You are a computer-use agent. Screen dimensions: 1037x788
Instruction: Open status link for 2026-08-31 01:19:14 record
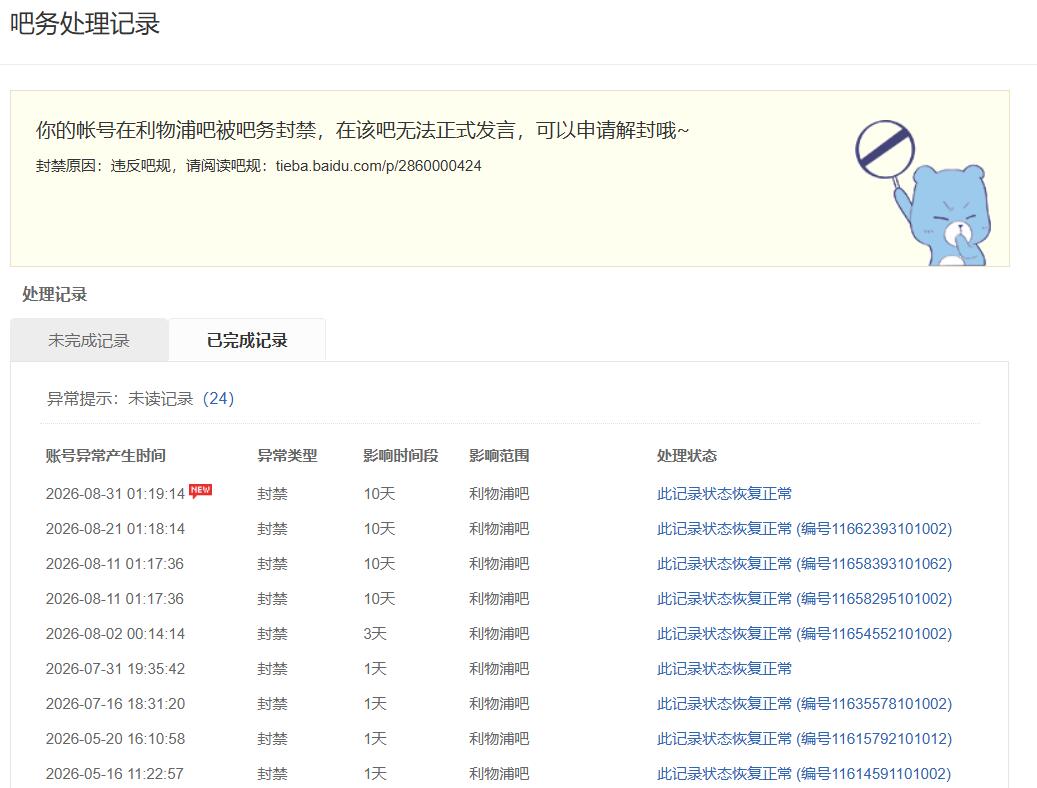click(x=724, y=494)
